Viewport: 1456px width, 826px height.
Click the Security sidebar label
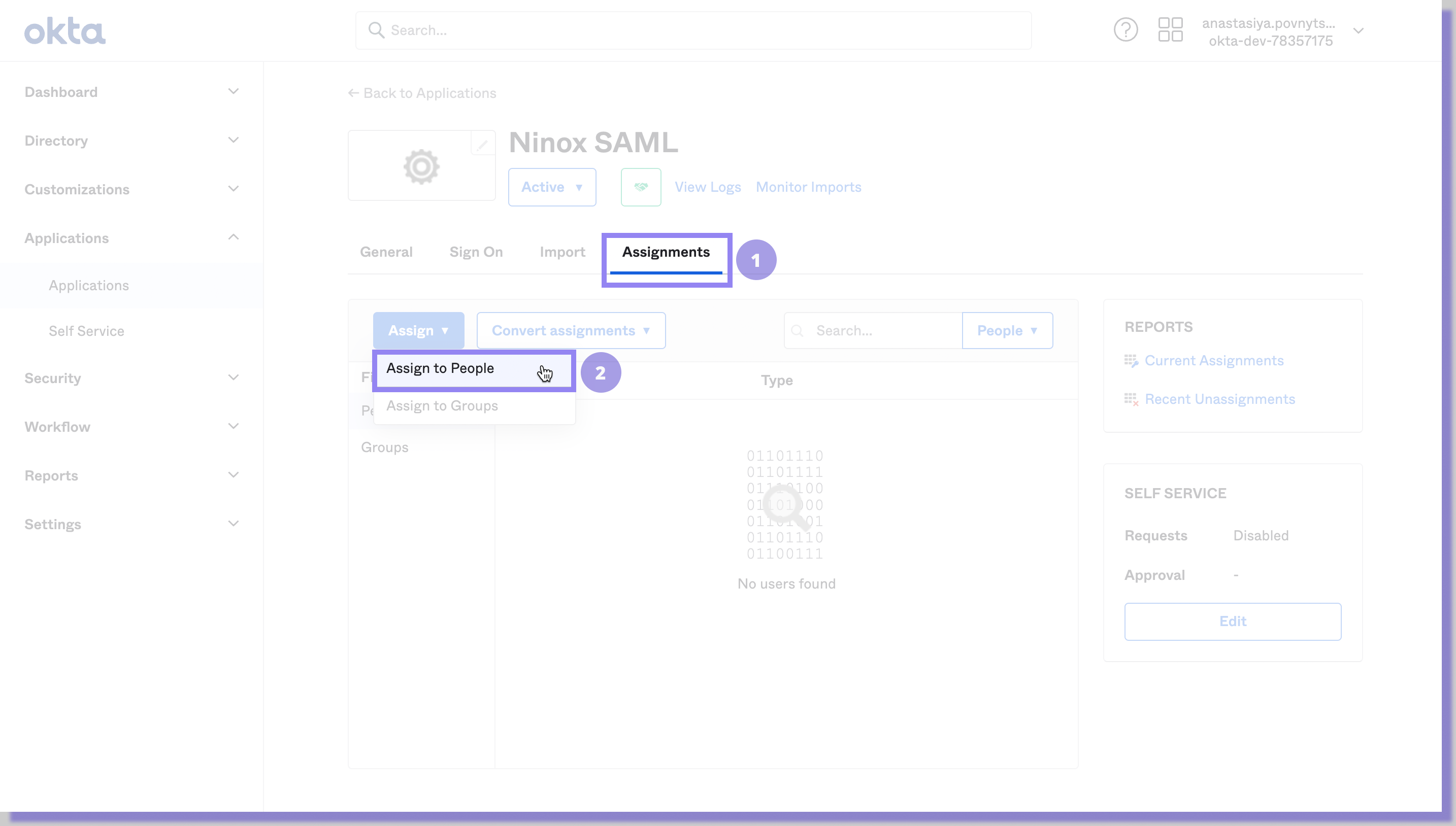click(x=53, y=378)
